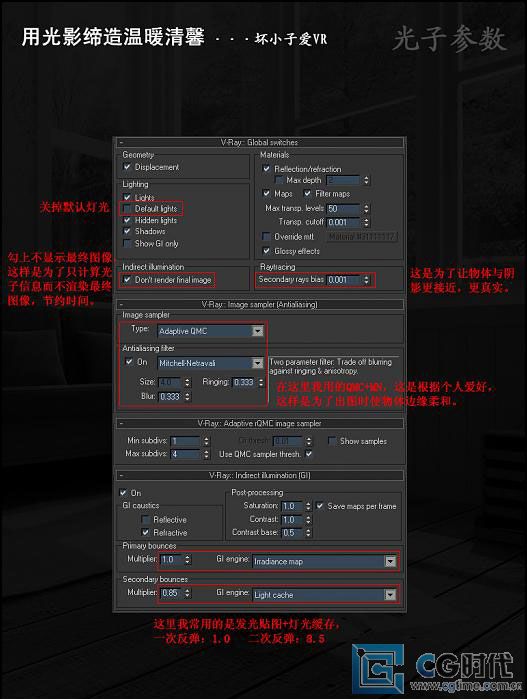527x699 pixels.
Task: Toggle the Lights checkbox
Action: point(127,197)
